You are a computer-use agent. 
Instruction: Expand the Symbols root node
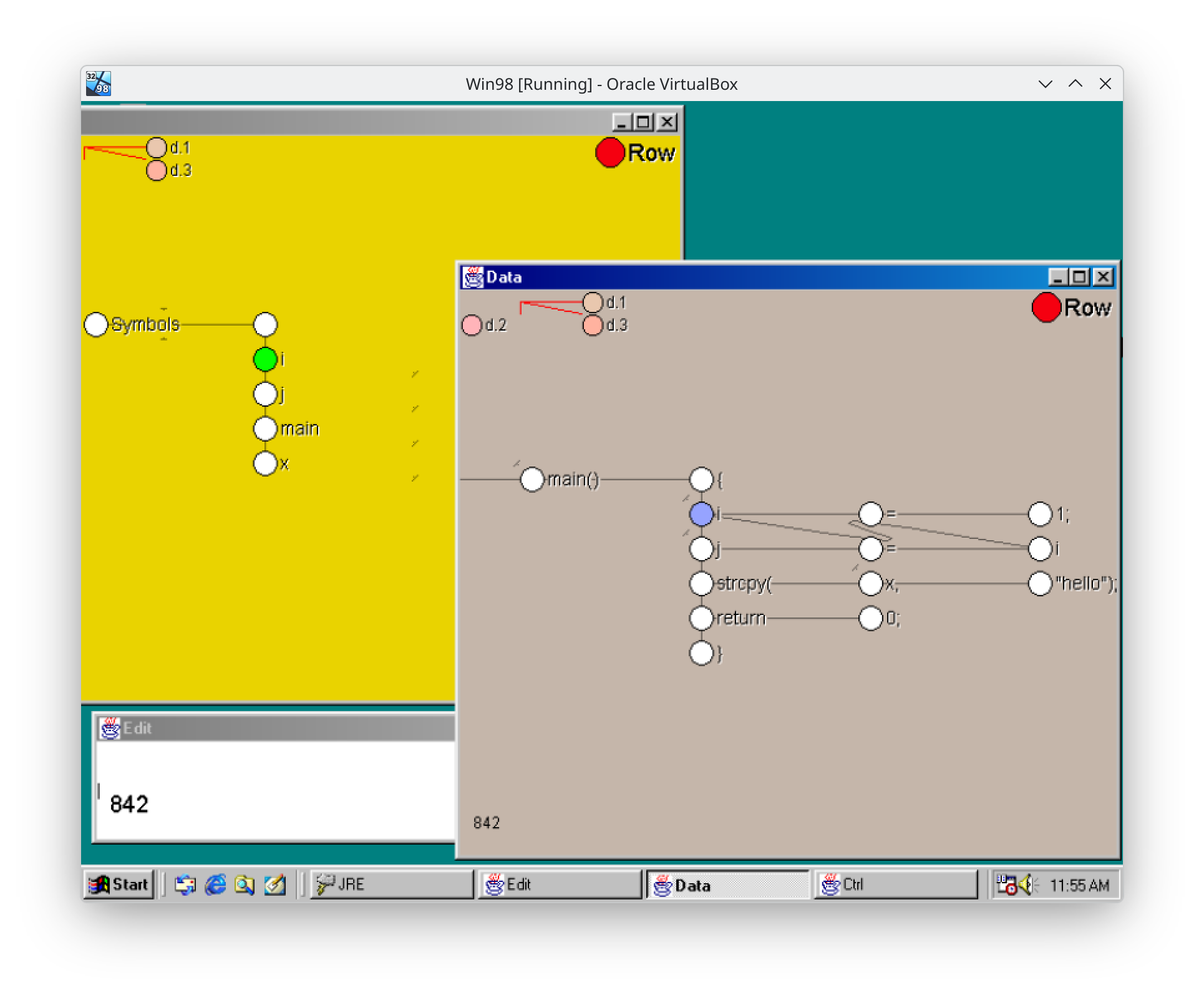pyautogui.click(x=96, y=324)
